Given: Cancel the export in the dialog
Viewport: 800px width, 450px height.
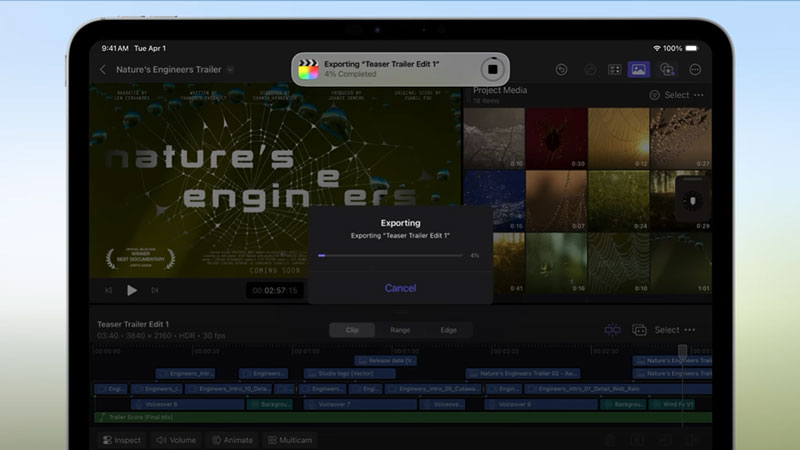Looking at the screenshot, I should point(400,288).
